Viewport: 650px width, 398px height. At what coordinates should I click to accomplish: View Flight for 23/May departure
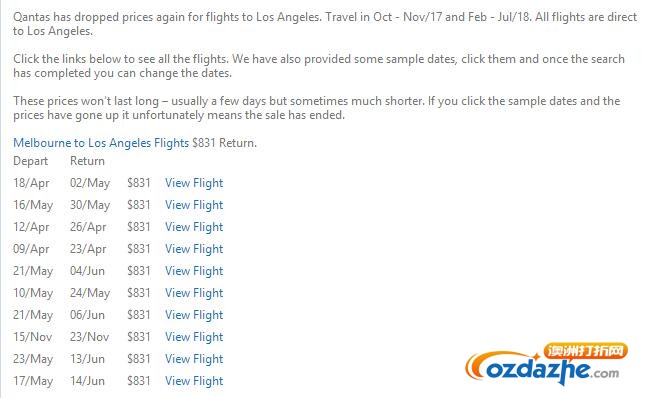click(194, 359)
